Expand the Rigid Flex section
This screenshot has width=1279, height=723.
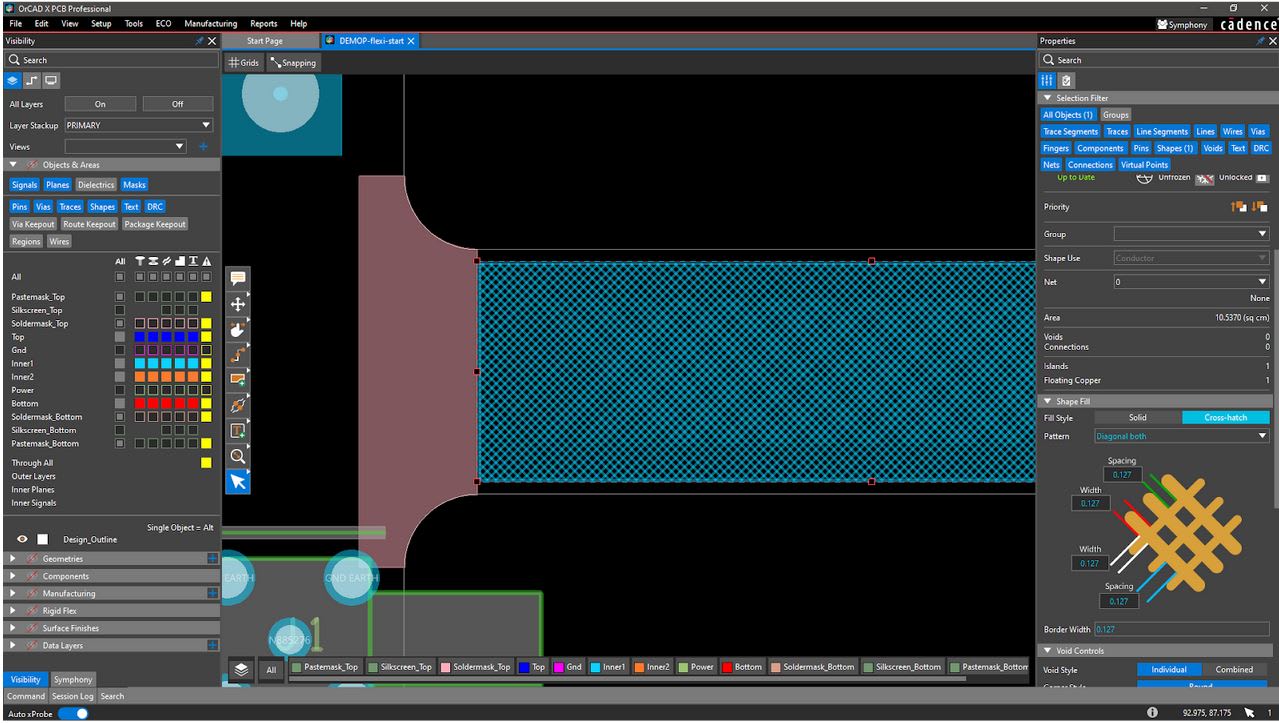pos(14,610)
